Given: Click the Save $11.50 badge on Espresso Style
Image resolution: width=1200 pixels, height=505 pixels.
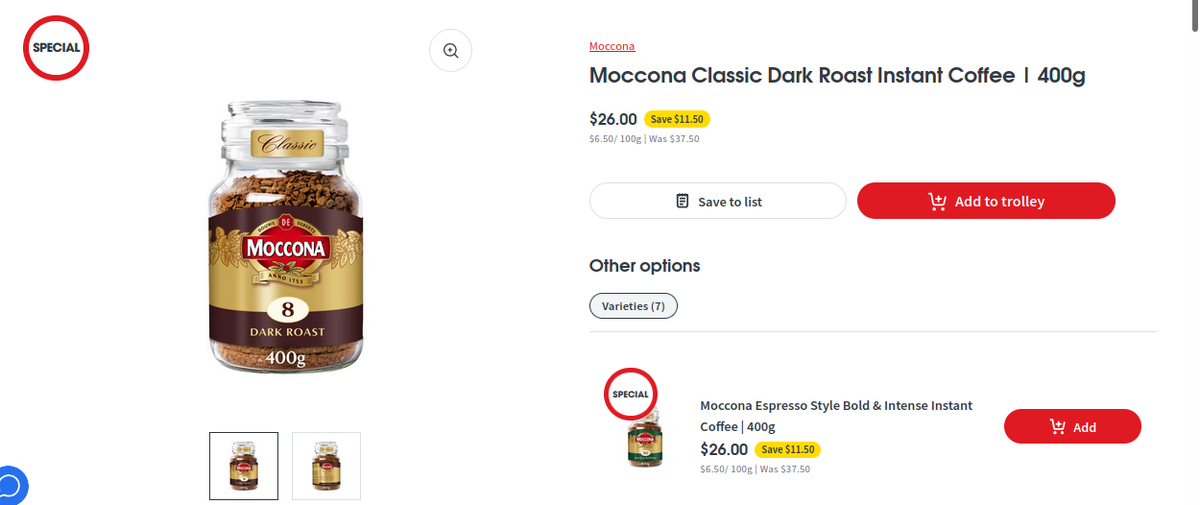Looking at the screenshot, I should (x=787, y=449).
